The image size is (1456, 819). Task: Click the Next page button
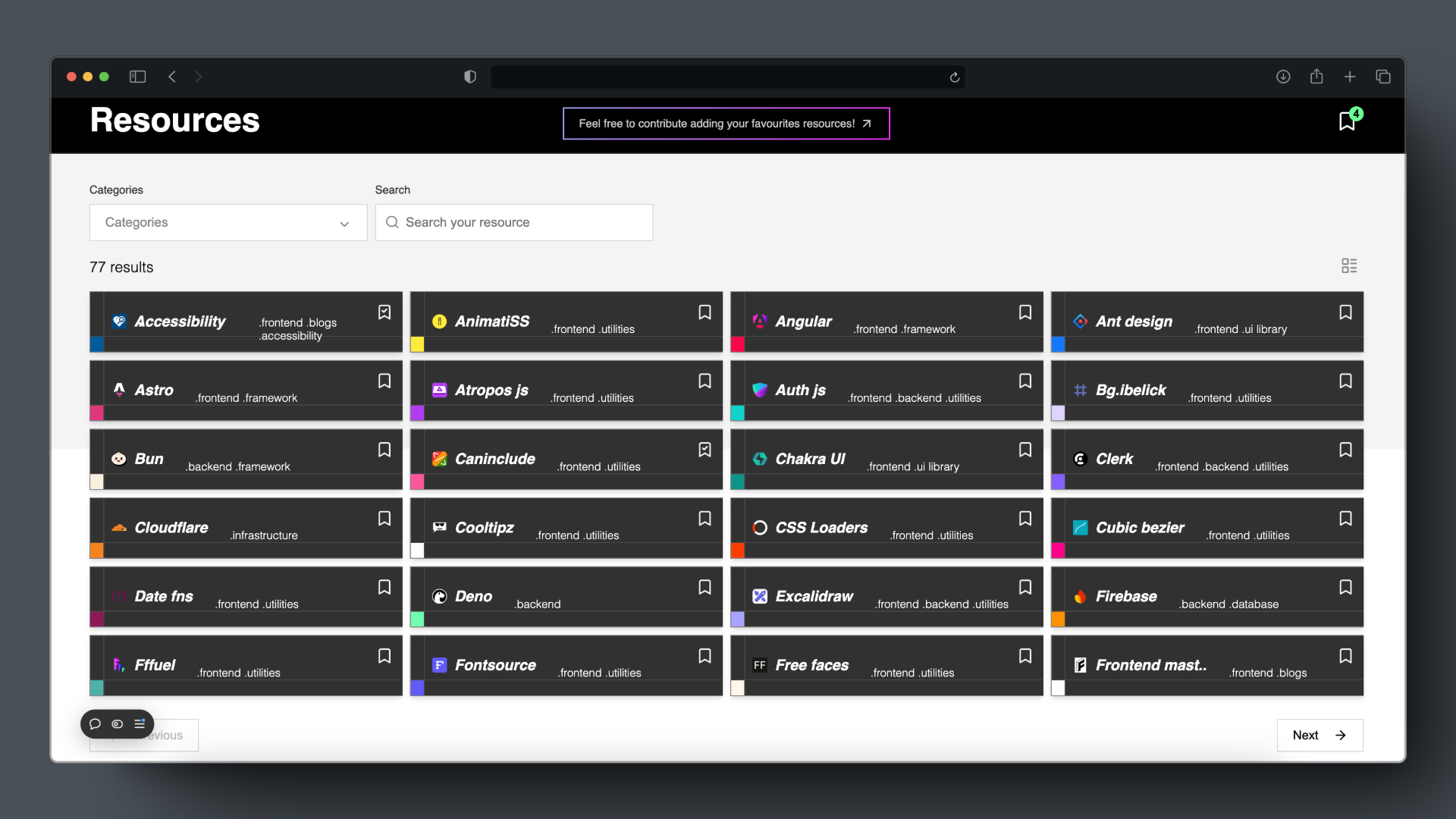(1319, 735)
